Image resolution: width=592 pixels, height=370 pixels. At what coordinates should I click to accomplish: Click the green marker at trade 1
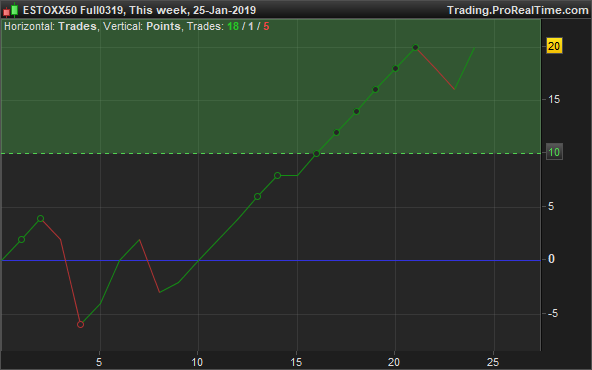pyautogui.click(x=22, y=239)
